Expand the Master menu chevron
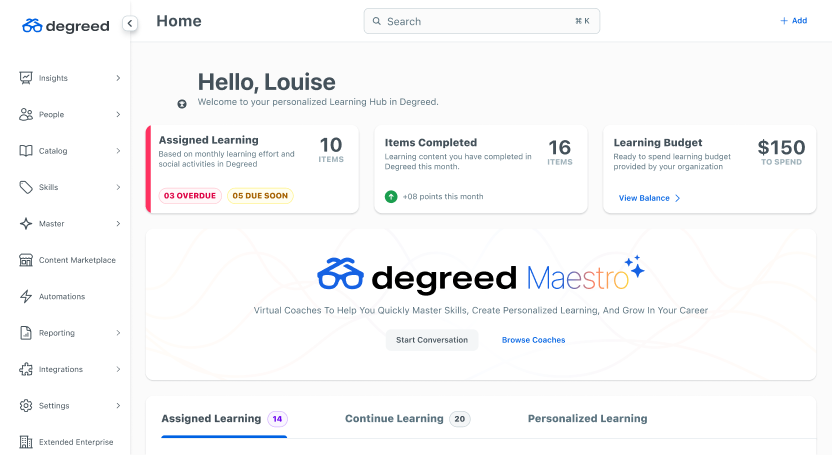Image resolution: width=832 pixels, height=455 pixels. click(118, 224)
